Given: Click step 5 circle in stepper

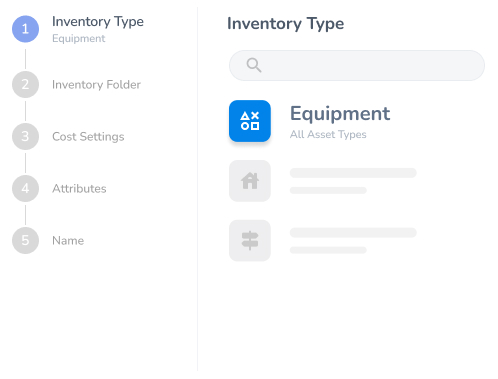Looking at the screenshot, I should click(x=25, y=240).
